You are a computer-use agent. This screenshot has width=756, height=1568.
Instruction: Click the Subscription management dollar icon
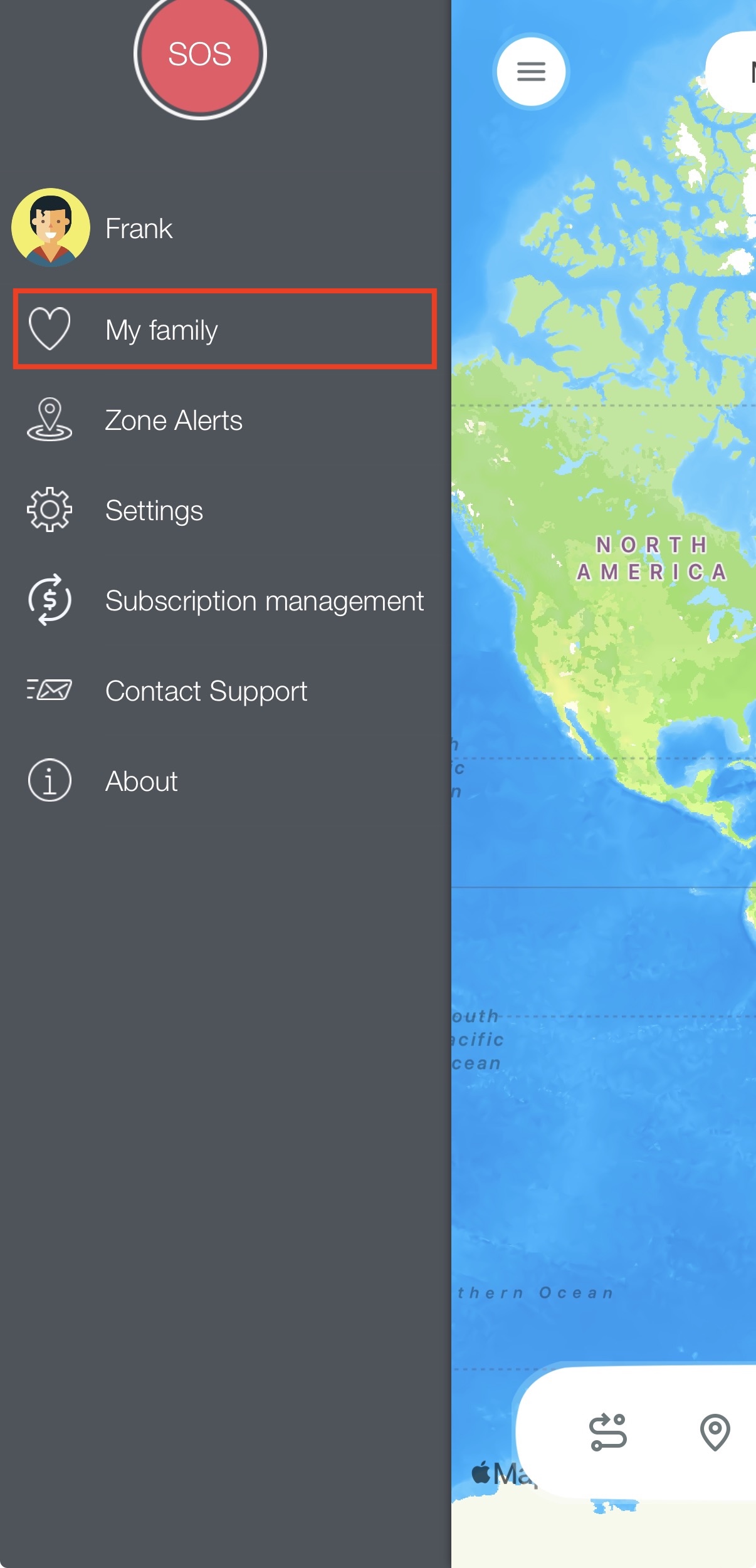click(x=50, y=600)
